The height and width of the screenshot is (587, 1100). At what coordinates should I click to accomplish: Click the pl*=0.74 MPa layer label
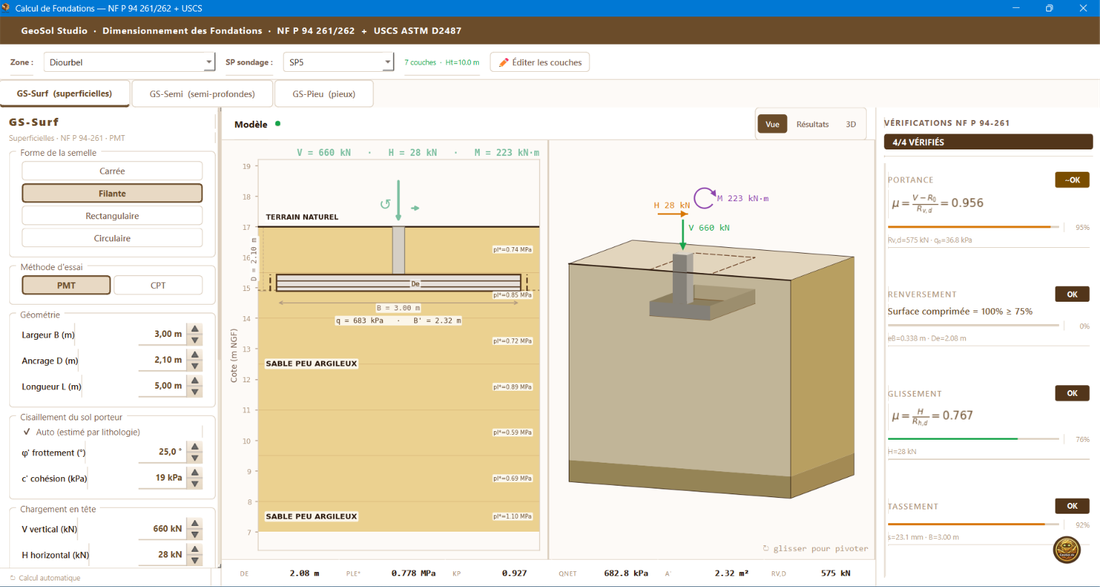512,250
